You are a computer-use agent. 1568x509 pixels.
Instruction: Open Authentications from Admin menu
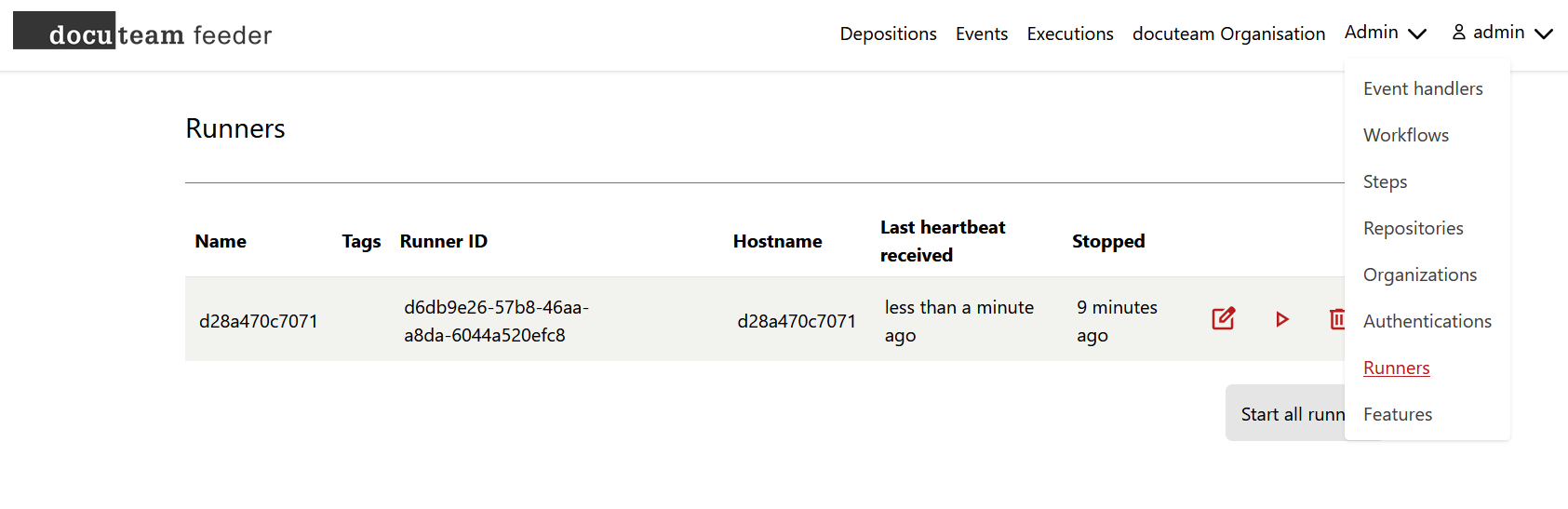tap(1427, 321)
